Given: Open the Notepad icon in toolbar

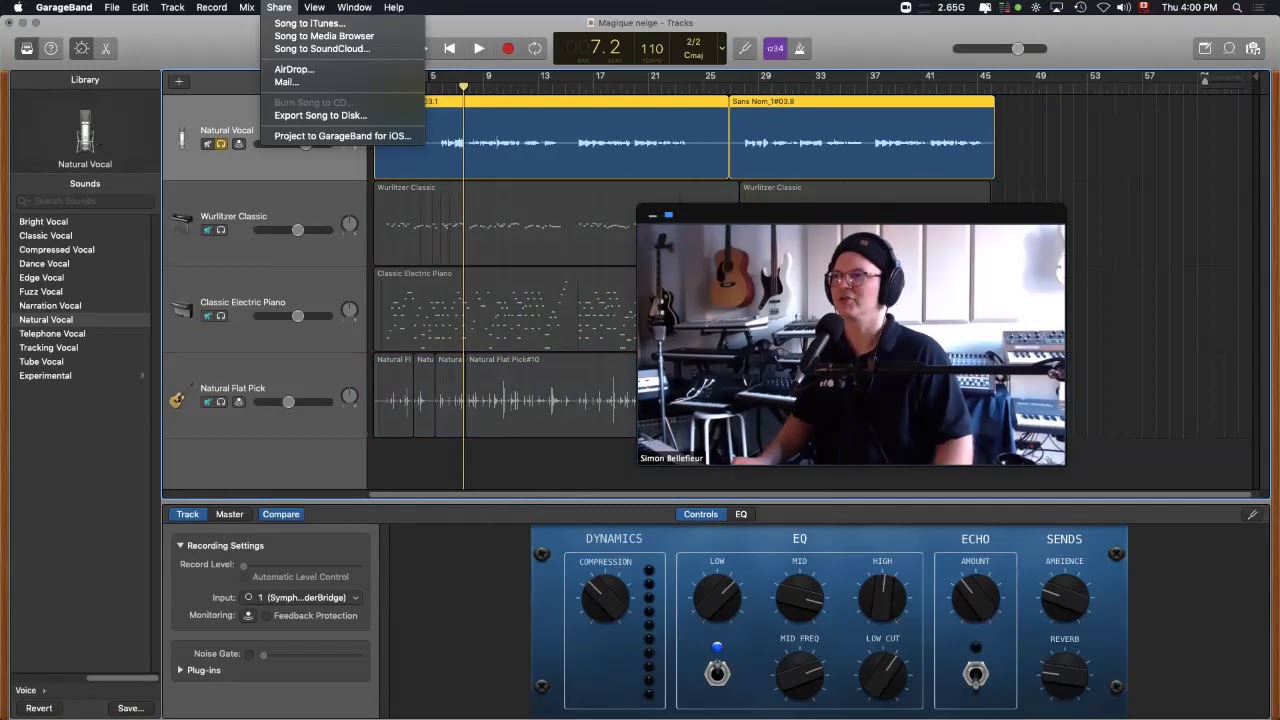Looking at the screenshot, I should click(1205, 48).
